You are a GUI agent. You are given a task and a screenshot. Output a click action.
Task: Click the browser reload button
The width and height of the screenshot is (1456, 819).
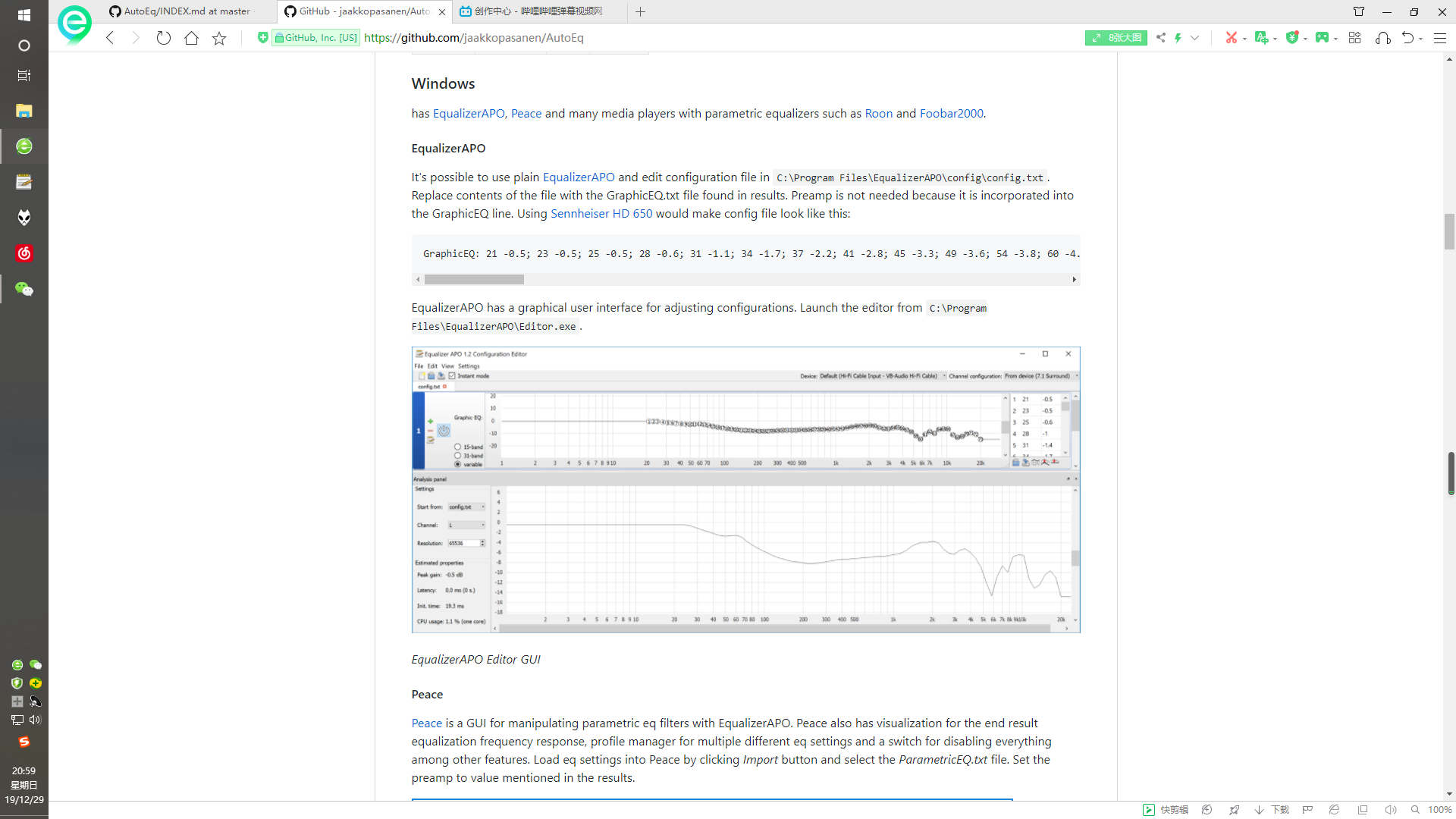[164, 38]
